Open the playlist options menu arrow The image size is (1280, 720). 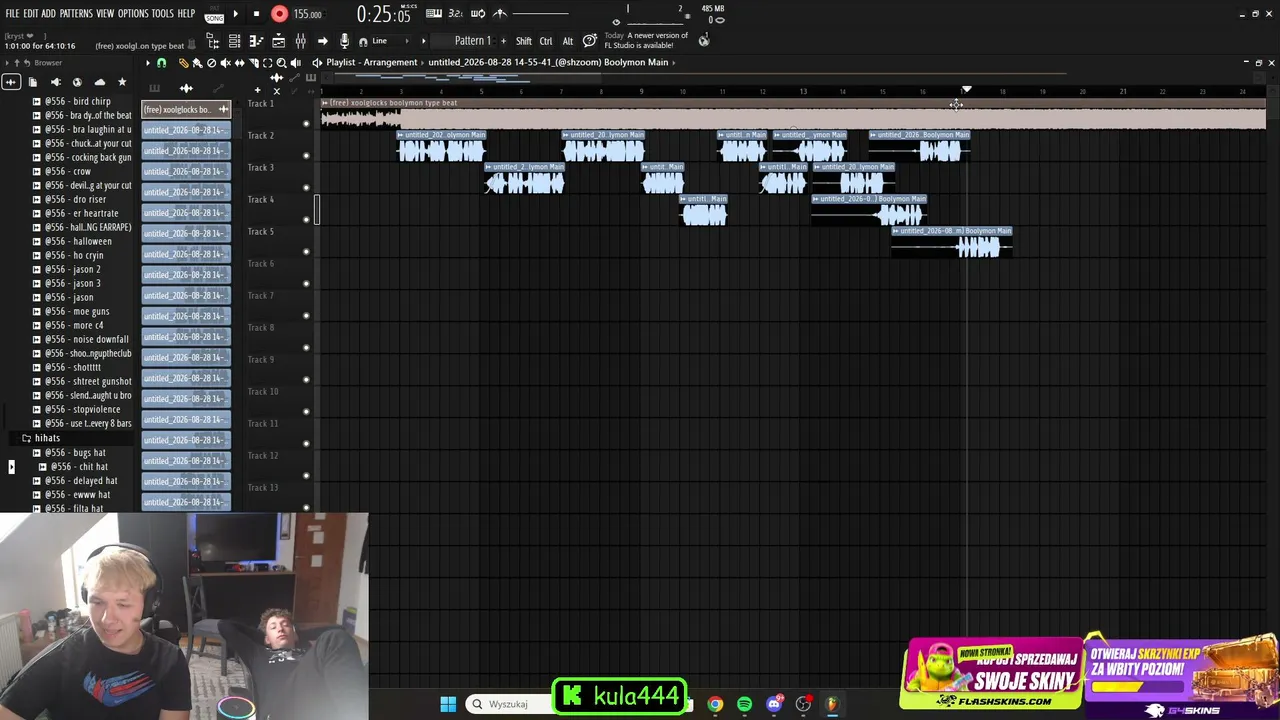pos(147,63)
